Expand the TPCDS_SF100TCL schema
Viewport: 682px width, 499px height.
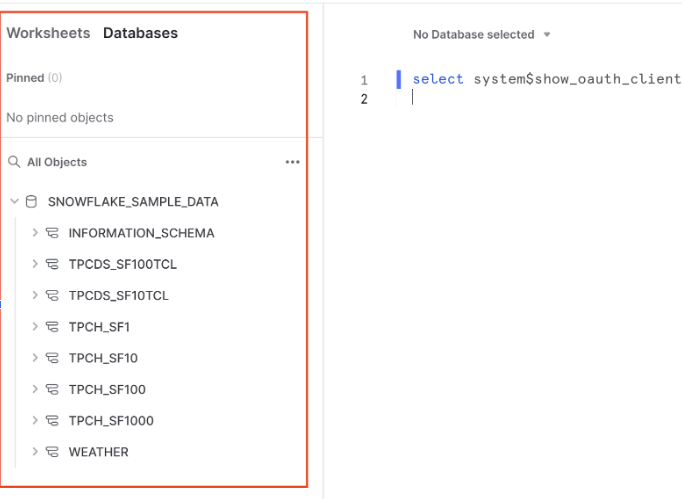click(x=35, y=264)
